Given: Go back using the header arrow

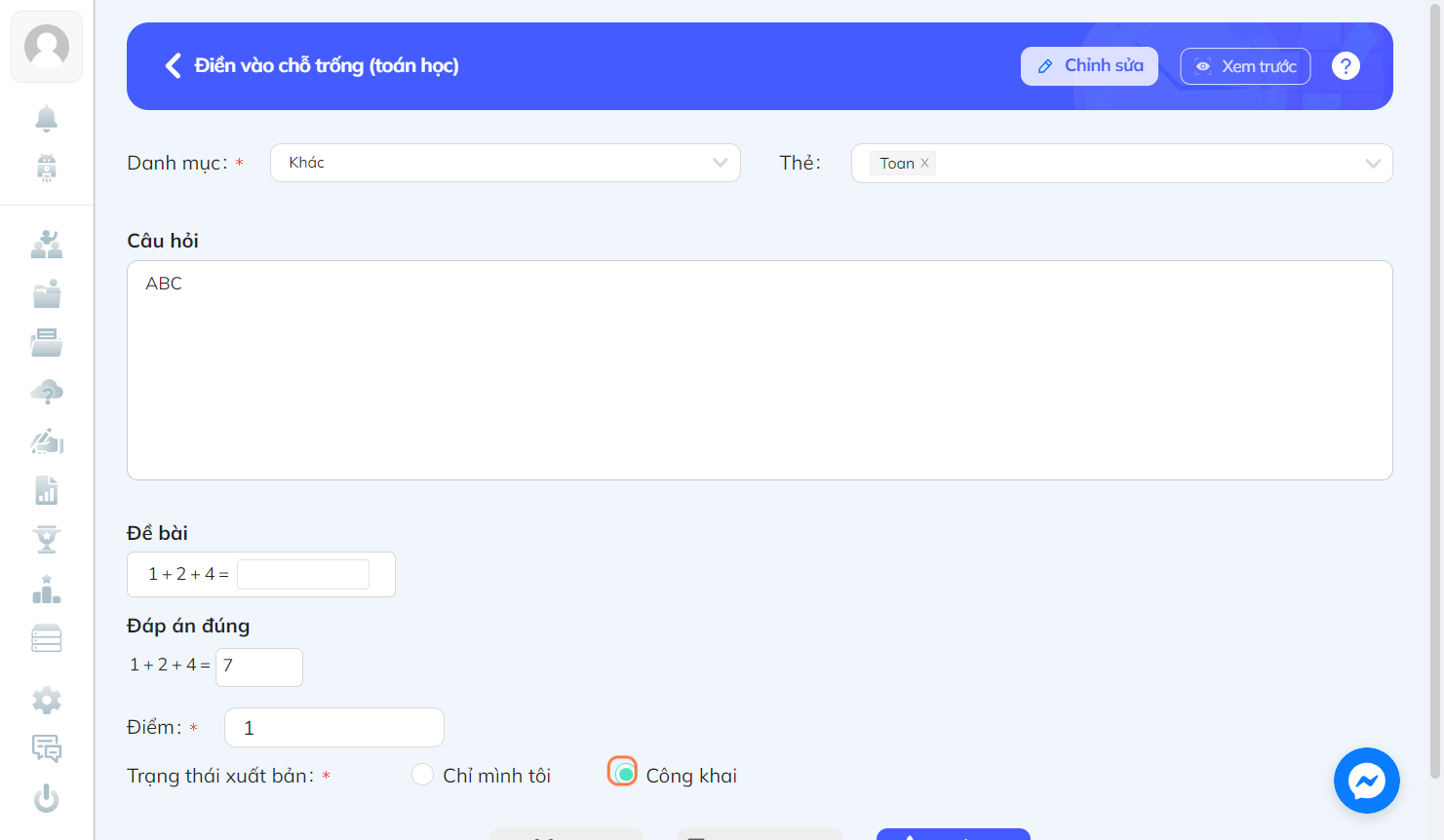Looking at the screenshot, I should coord(174,65).
